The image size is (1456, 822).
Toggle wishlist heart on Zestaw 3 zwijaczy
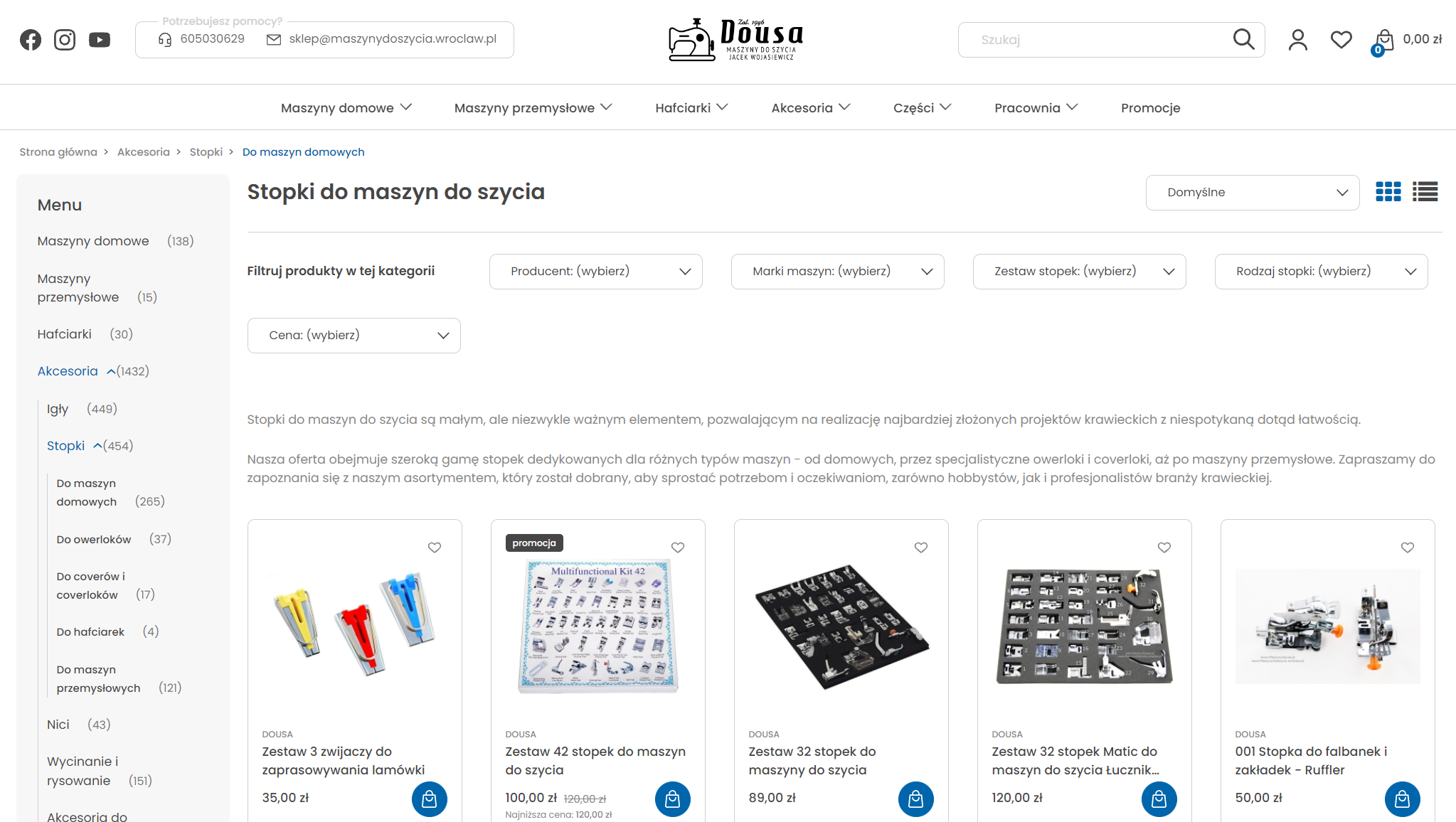[435, 548]
